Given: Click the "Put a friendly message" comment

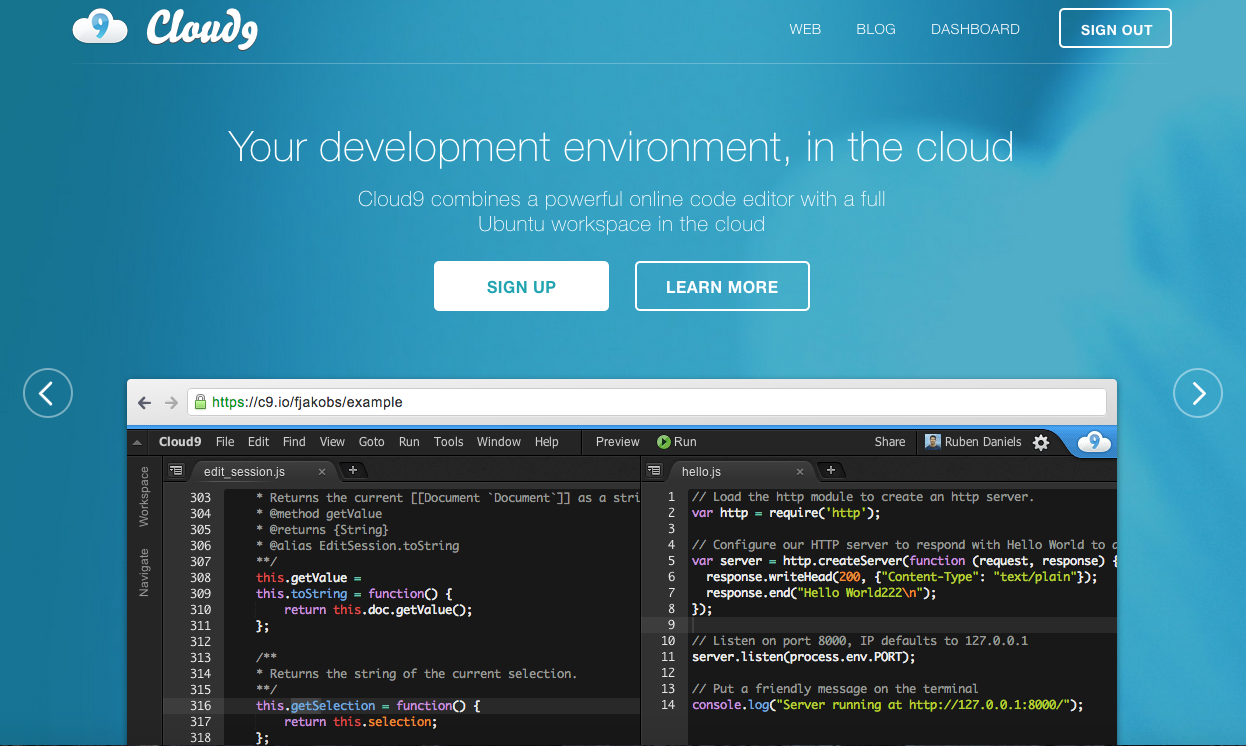Looking at the screenshot, I should (835, 689).
